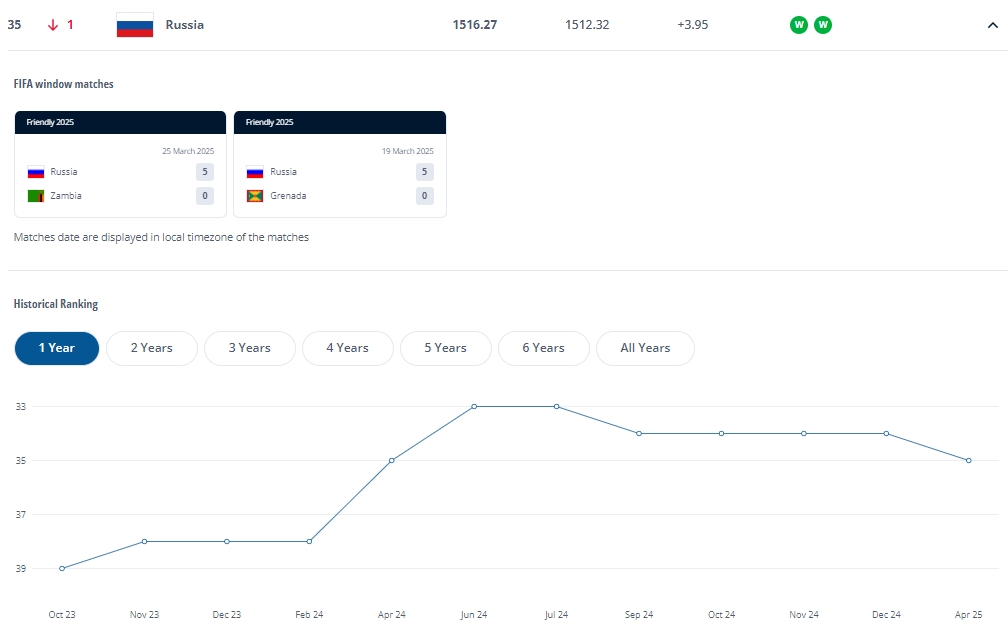
Task: Click Russia flag in the Grenada match card
Action: pos(255,172)
